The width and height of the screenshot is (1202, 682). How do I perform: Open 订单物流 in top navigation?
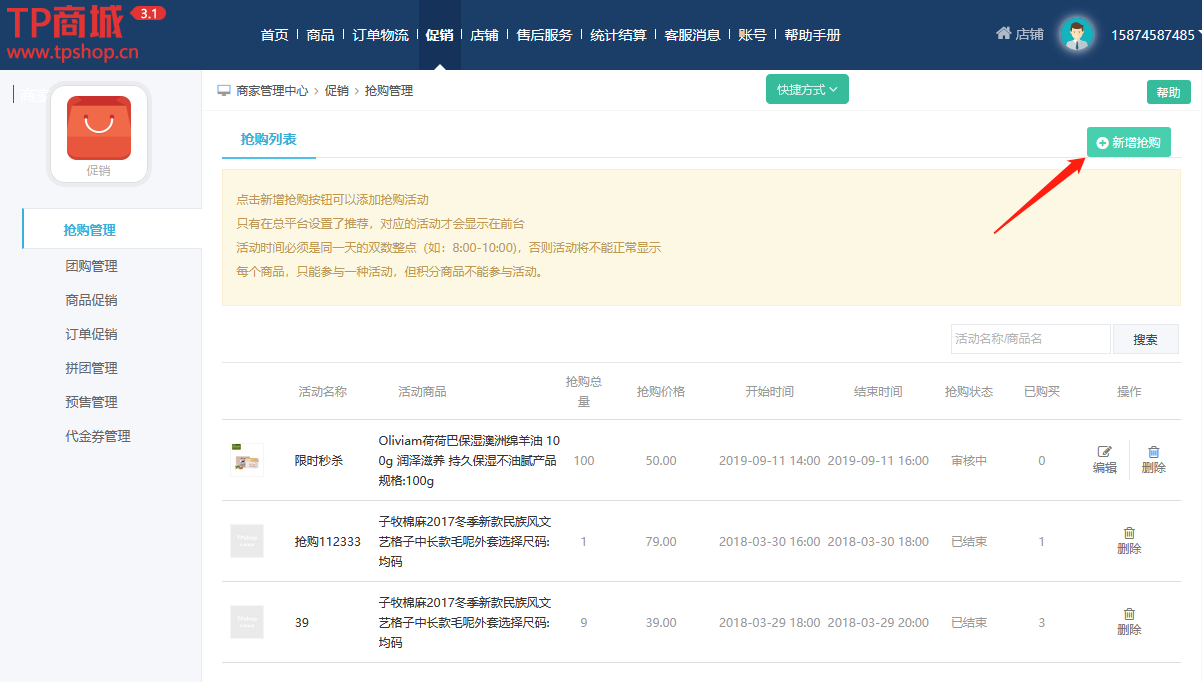click(380, 35)
